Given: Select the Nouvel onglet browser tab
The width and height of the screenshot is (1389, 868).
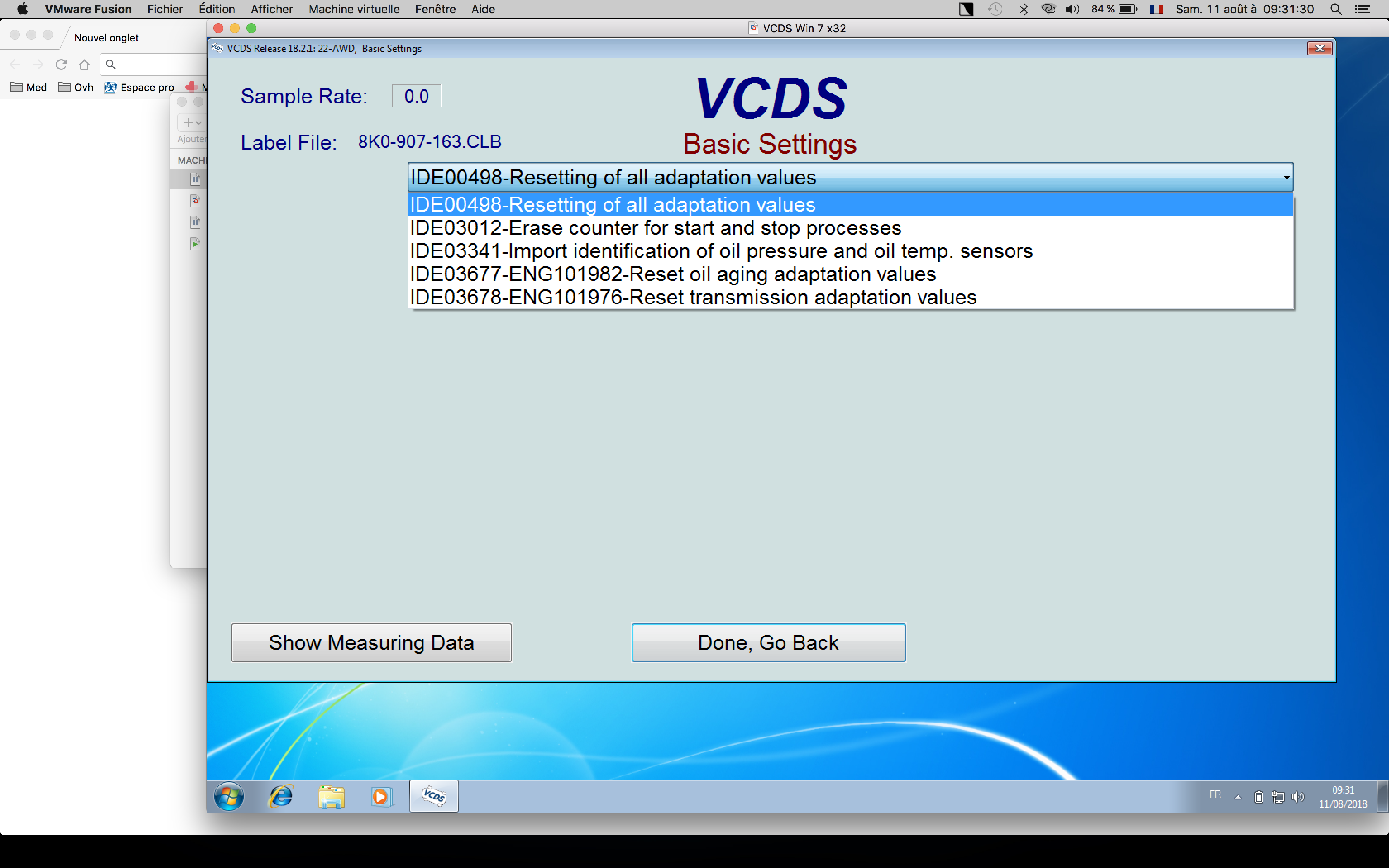Looking at the screenshot, I should tap(106, 37).
